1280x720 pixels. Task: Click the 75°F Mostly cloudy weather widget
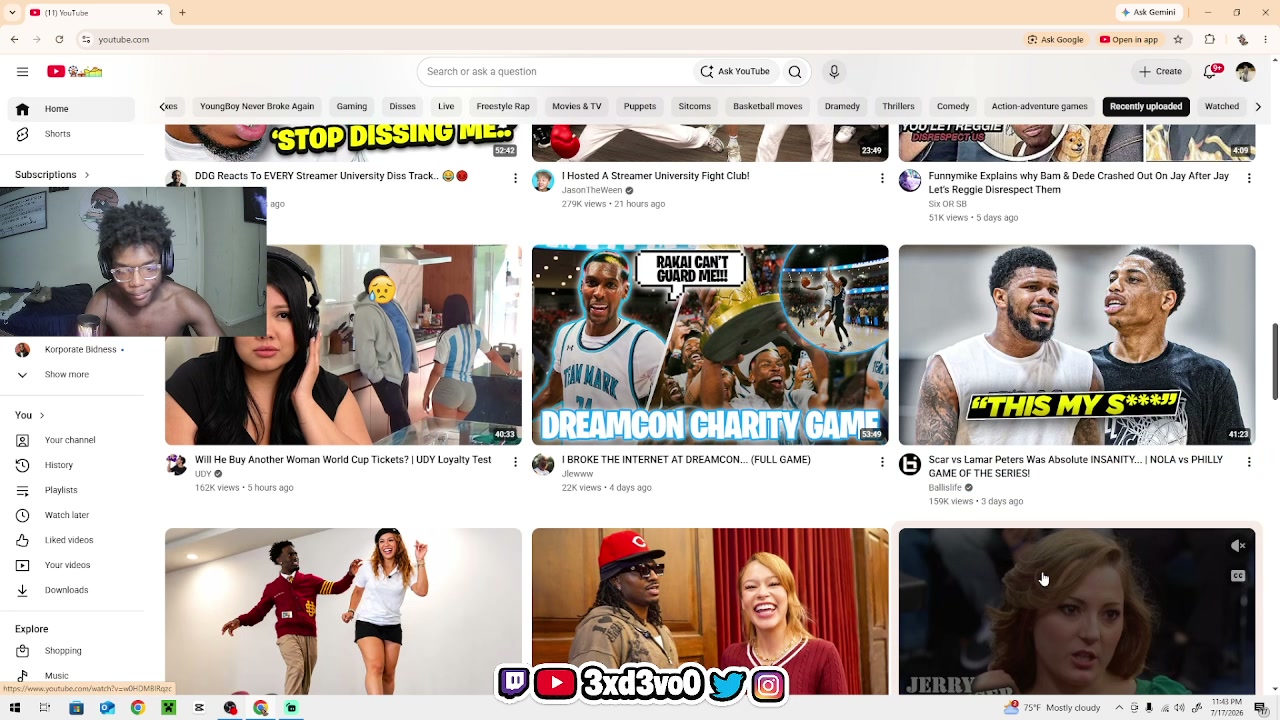click(1053, 708)
